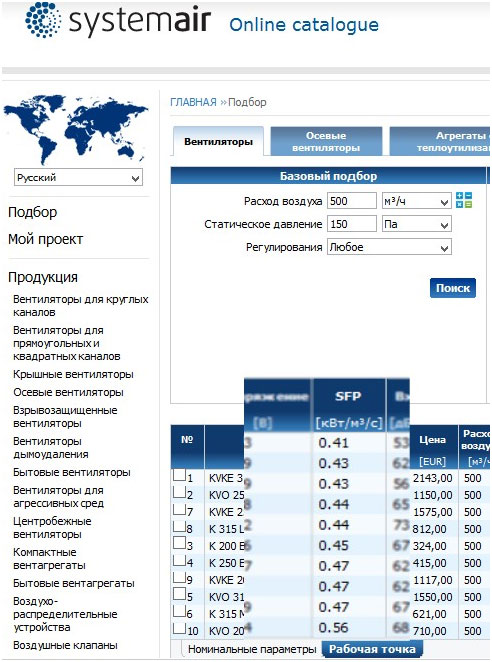
Task: Open Вентиляторы для прямоугольных и квадратных каналов
Action: (67, 343)
